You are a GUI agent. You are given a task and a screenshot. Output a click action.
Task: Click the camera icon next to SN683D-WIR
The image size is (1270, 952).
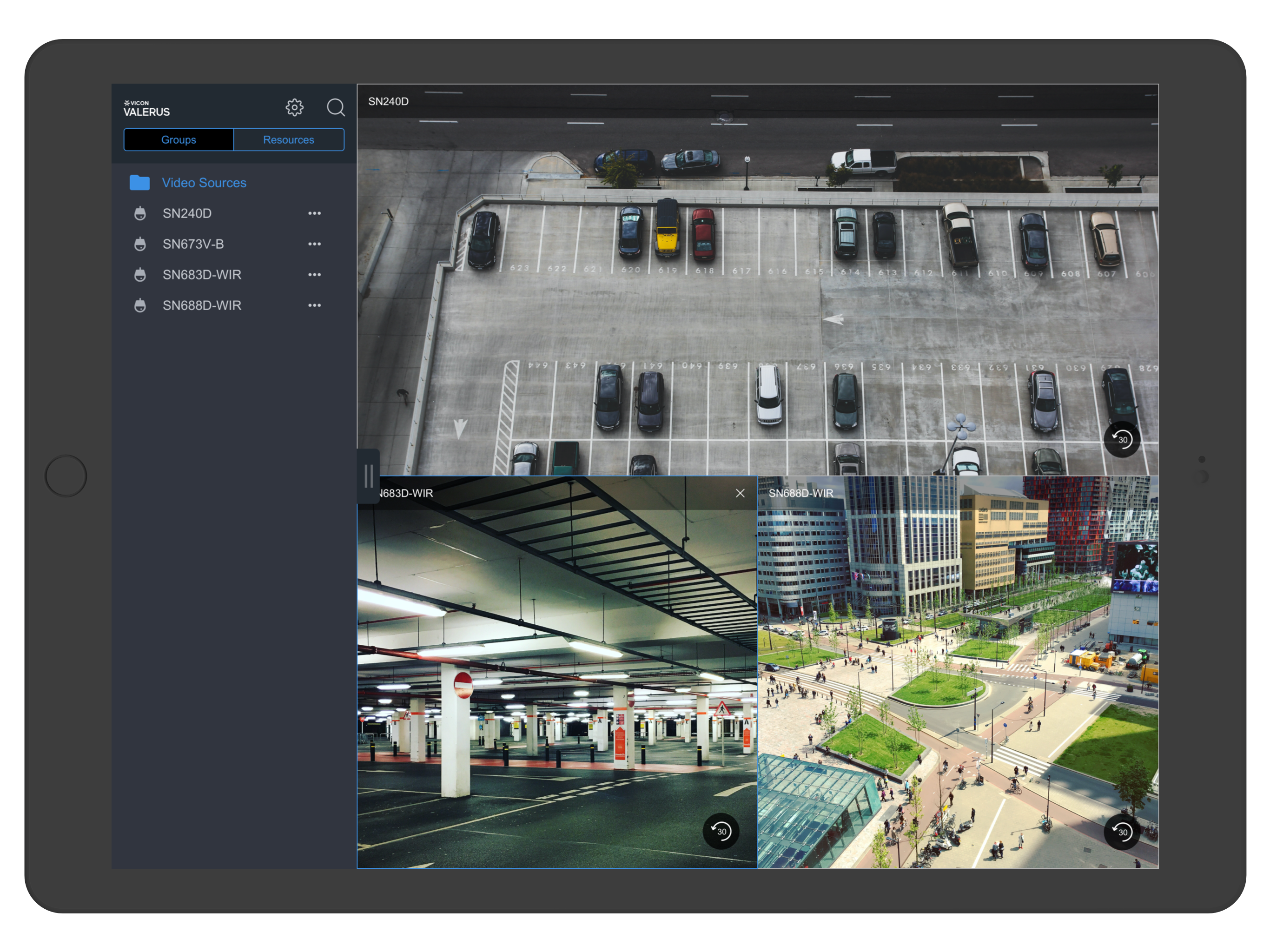coord(139,275)
